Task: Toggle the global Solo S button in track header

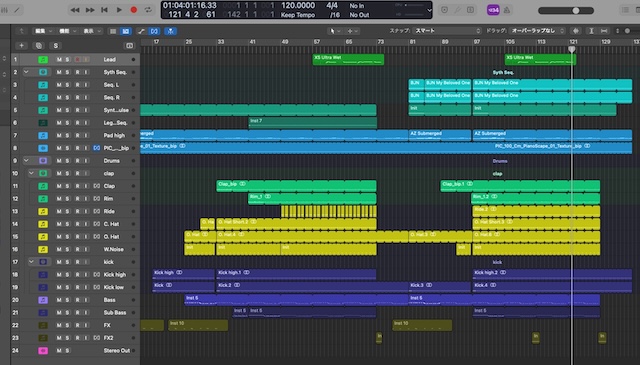Action: (56, 46)
